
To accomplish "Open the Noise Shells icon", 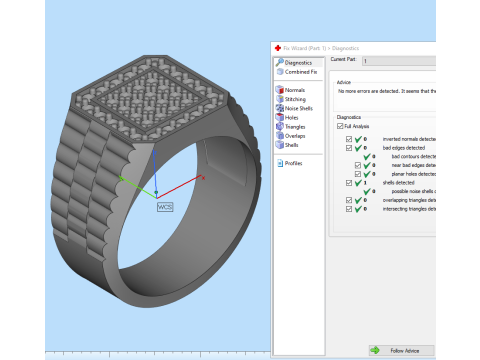I will [x=280, y=108].
